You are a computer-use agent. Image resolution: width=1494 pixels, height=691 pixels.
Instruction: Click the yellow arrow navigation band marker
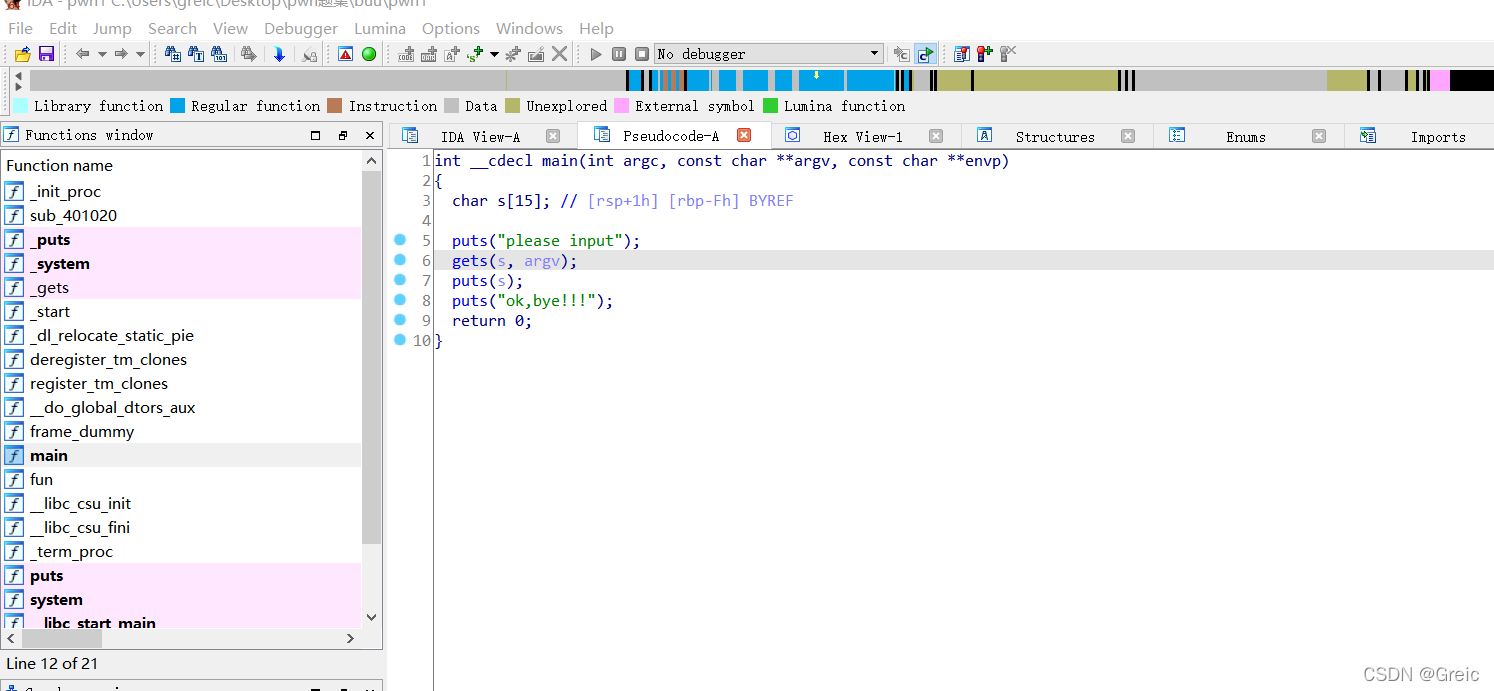[x=816, y=75]
